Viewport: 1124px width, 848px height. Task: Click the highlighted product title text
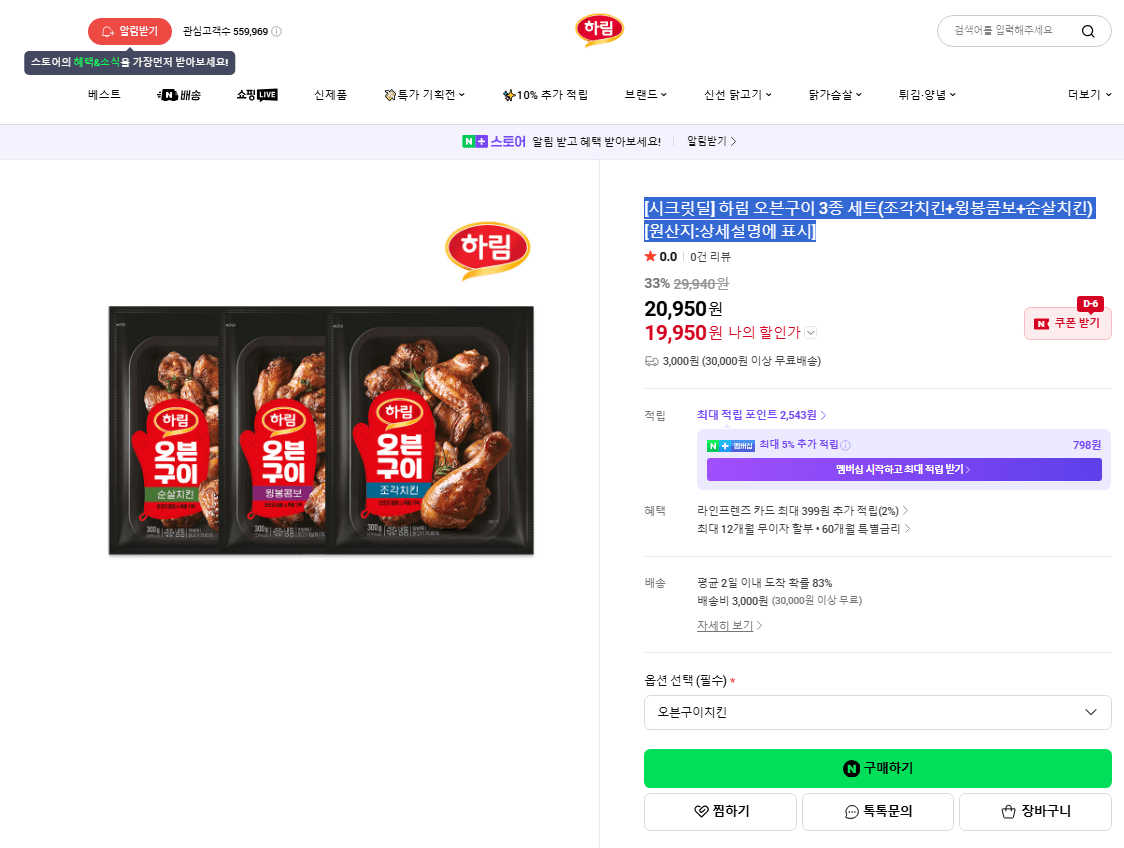869,219
